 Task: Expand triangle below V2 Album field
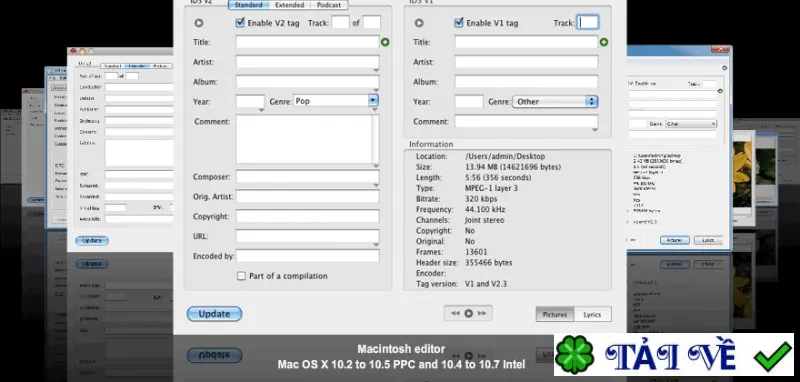point(376,90)
